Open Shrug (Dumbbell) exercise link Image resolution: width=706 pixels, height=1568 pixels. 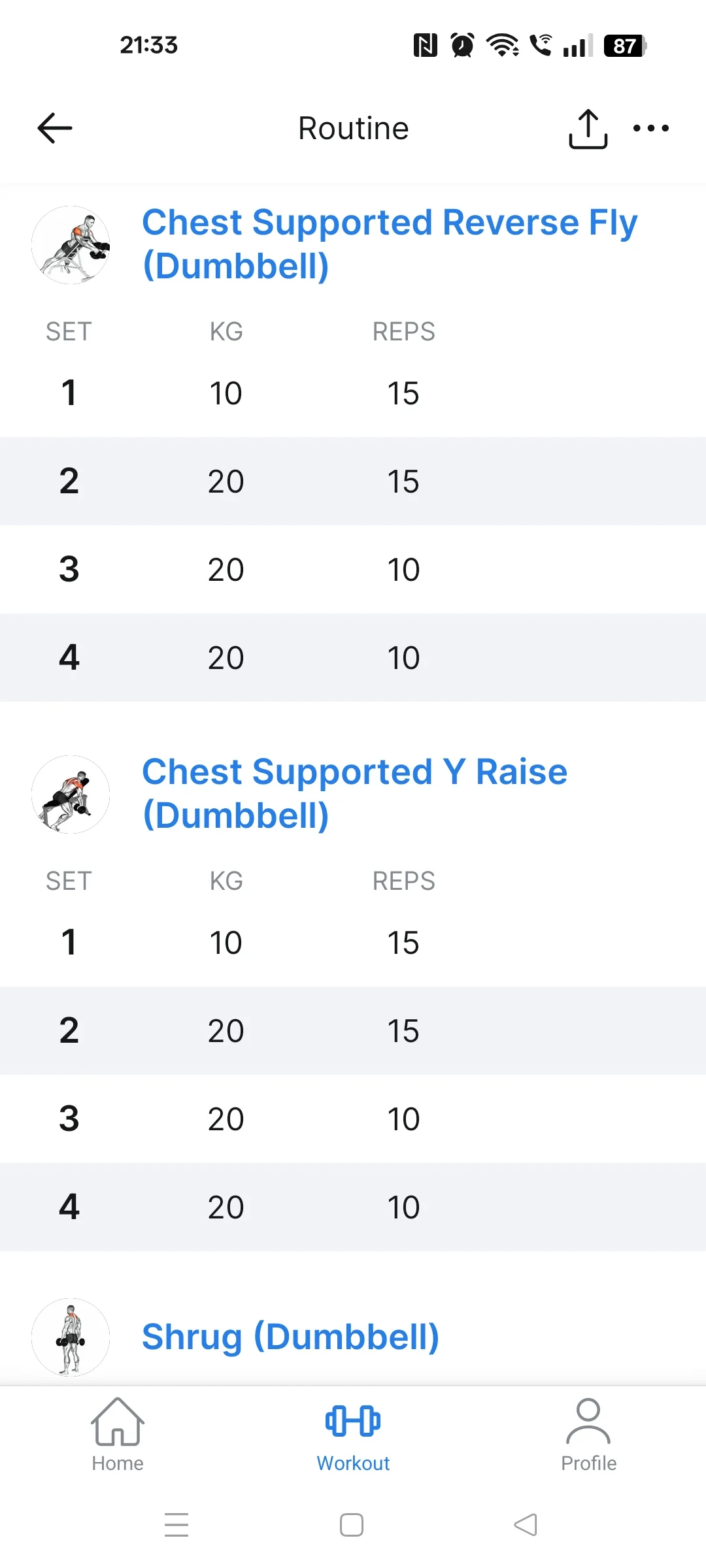point(290,1337)
